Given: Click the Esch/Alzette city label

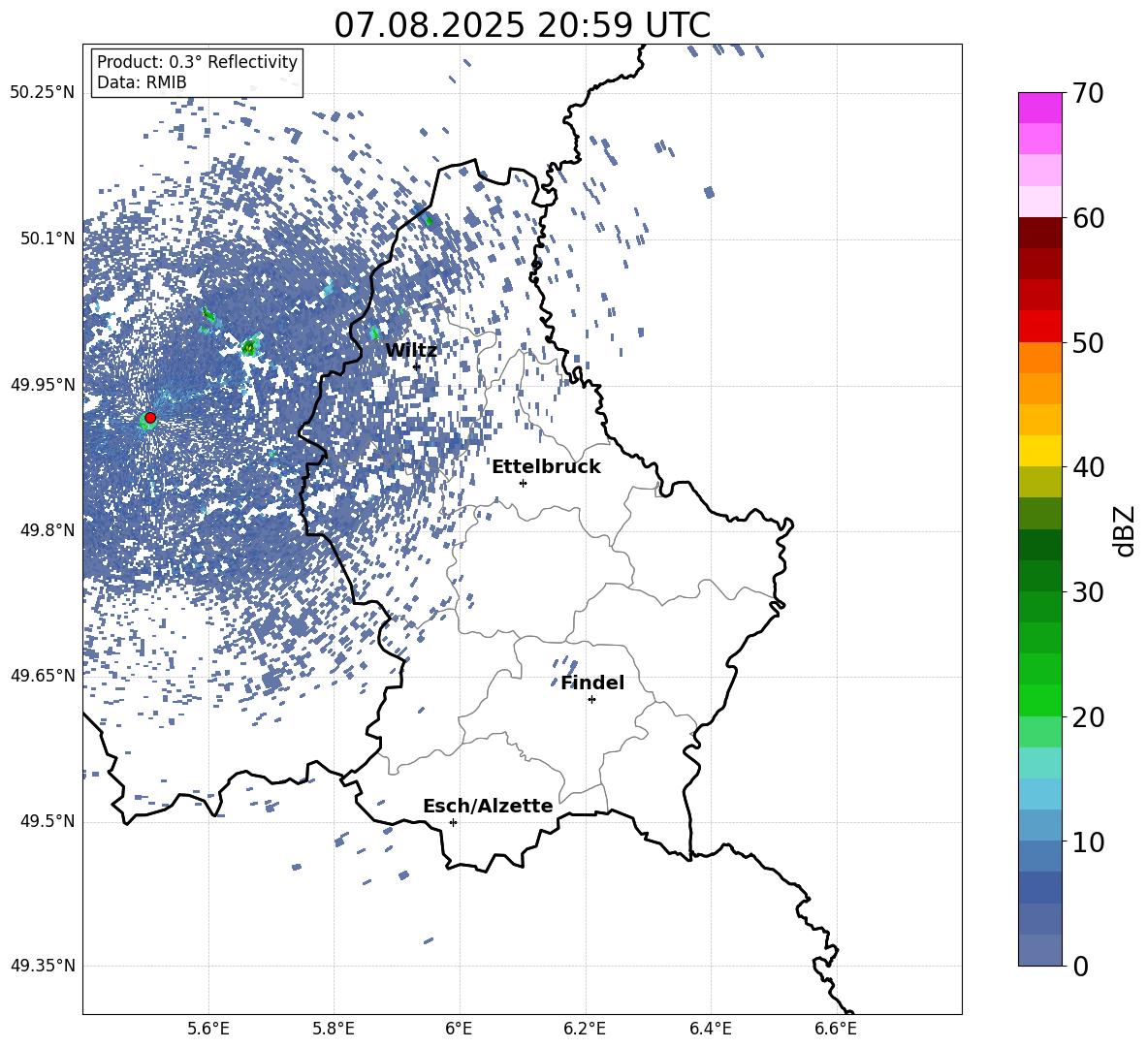Looking at the screenshot, I should tap(488, 807).
